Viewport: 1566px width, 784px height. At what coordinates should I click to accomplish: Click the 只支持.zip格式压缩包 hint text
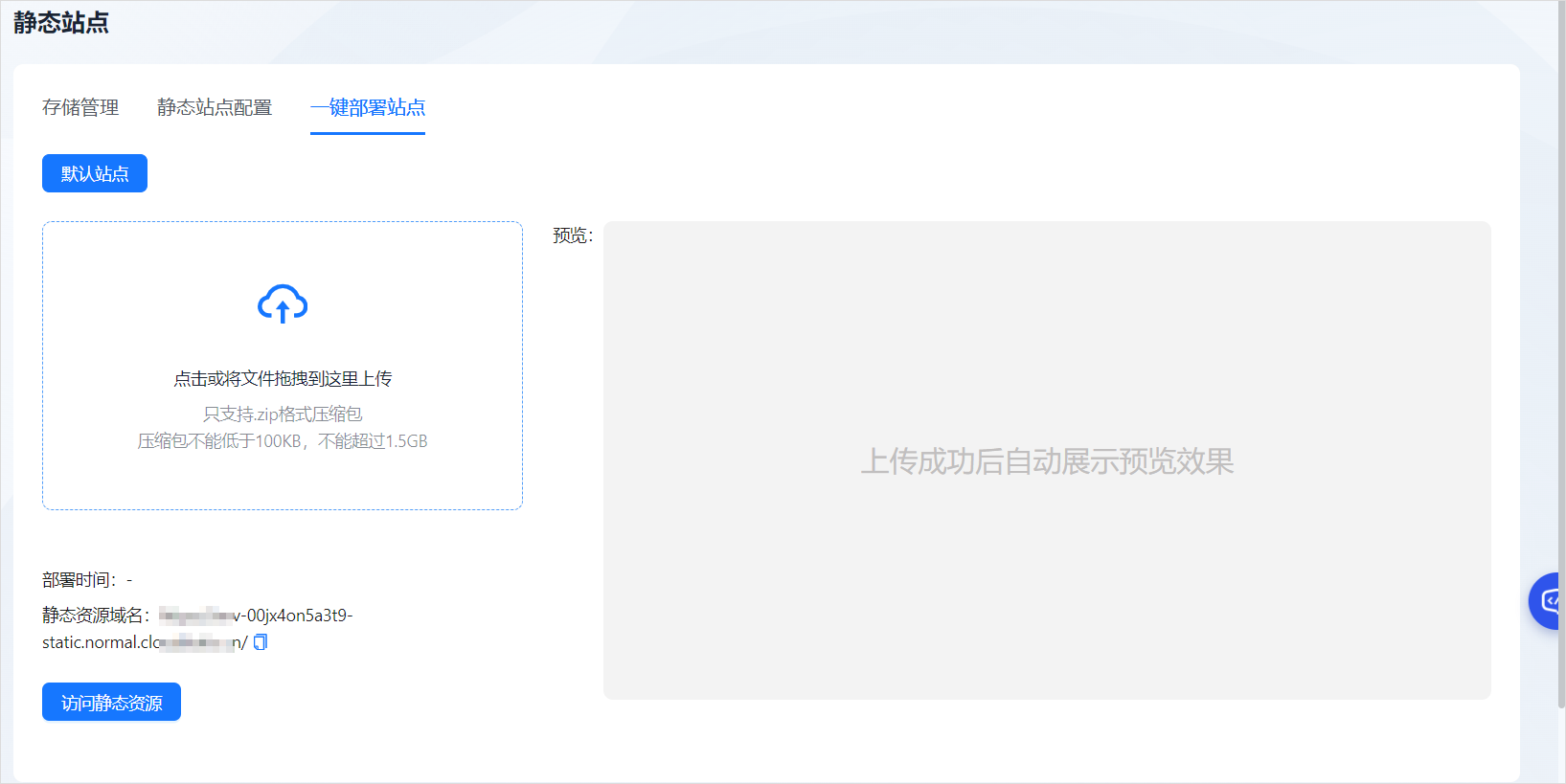[283, 414]
